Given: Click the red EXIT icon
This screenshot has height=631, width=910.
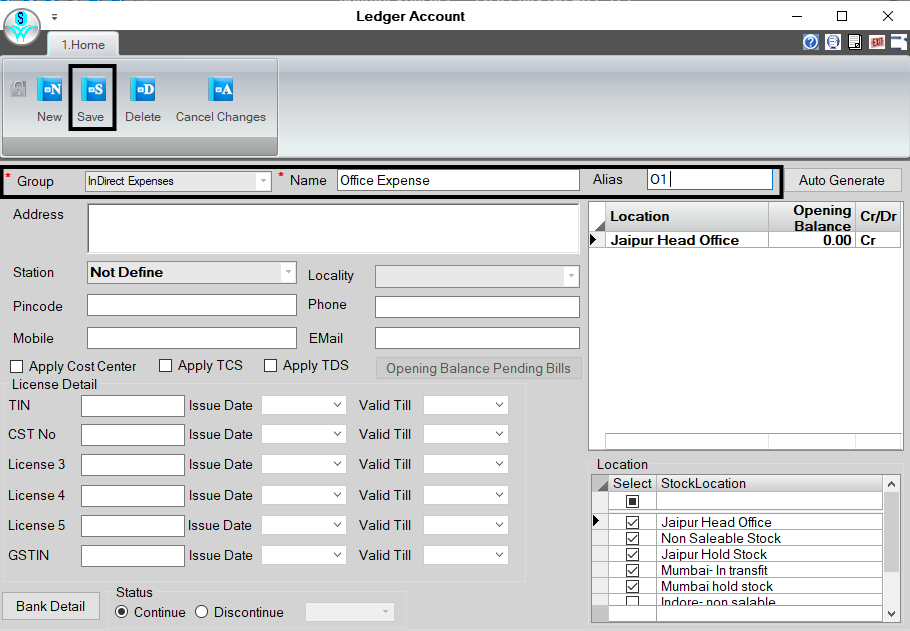Looking at the screenshot, I should 877,42.
